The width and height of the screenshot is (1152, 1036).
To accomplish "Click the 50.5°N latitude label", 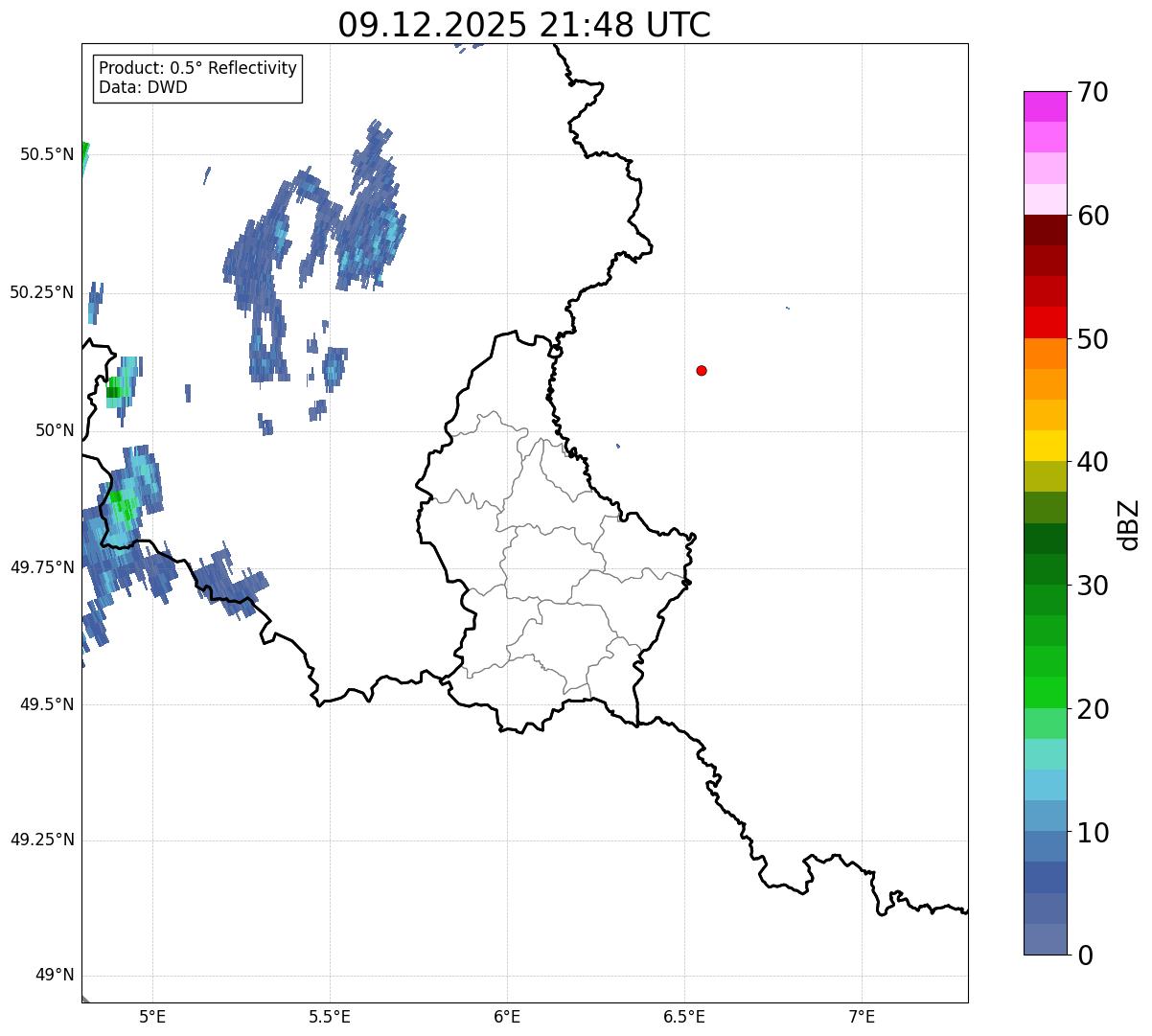I will pos(47,154).
